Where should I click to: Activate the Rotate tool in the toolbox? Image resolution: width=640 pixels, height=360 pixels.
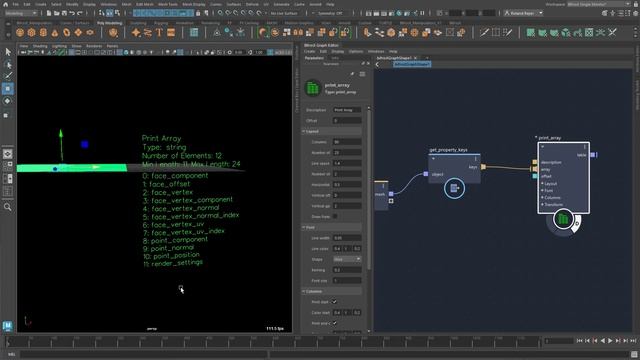(x=8, y=101)
